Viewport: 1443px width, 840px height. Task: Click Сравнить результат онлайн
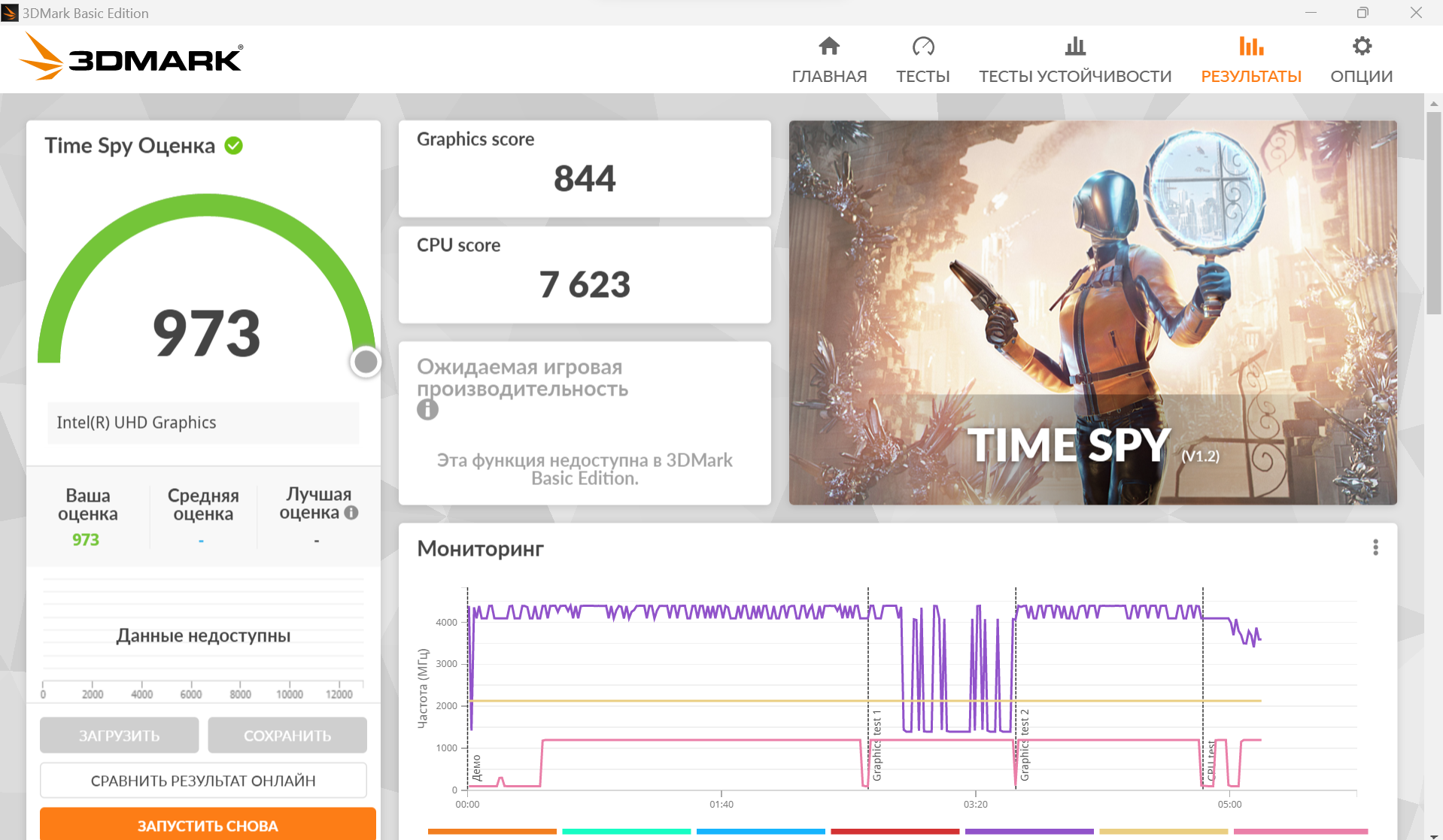pos(203,781)
